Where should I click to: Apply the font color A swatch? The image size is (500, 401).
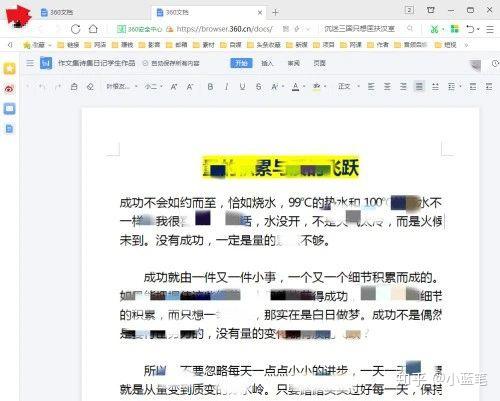click(295, 87)
